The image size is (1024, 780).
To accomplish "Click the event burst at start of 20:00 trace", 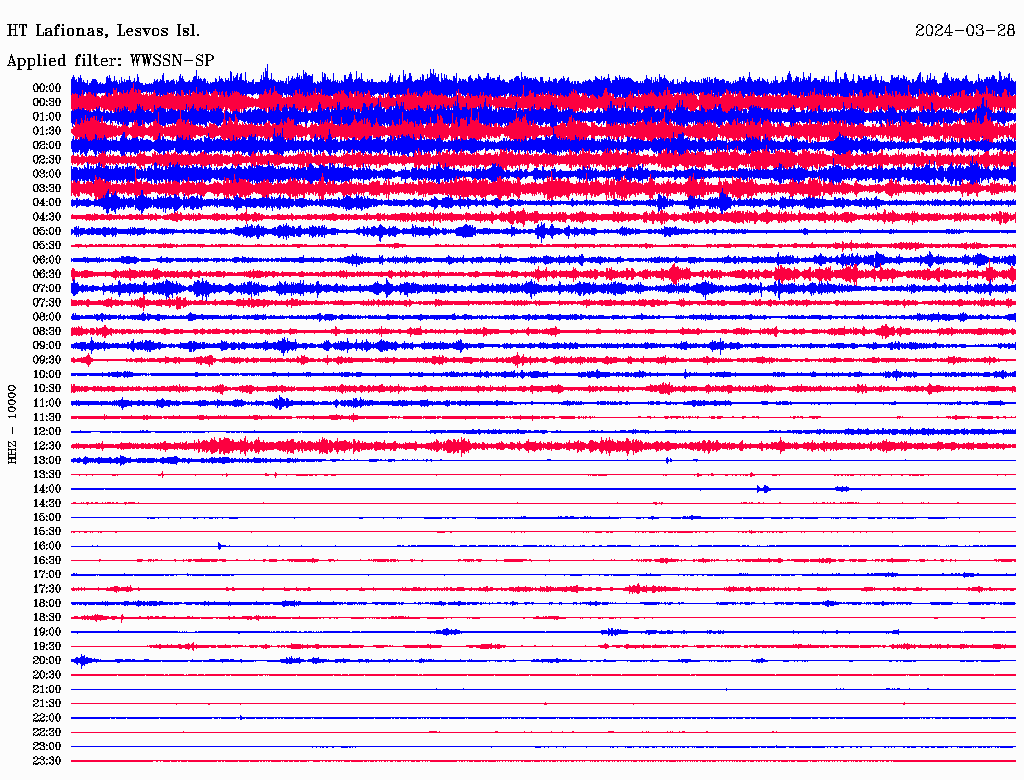I will click(83, 661).
